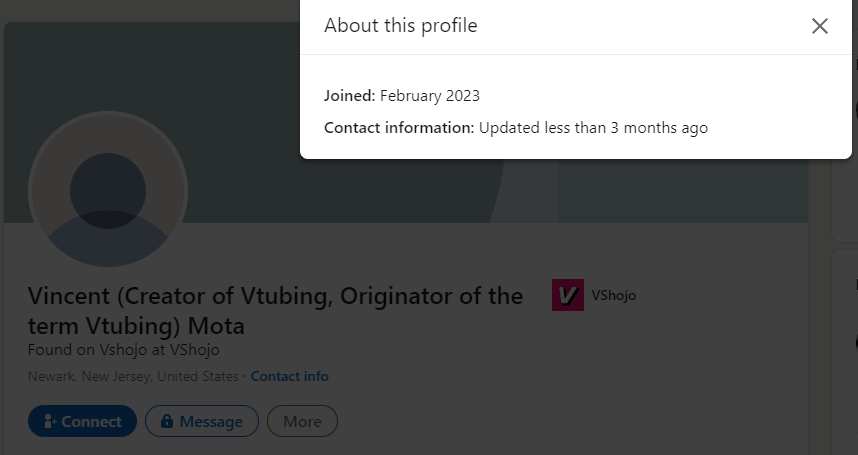Click the Connect button

82,421
